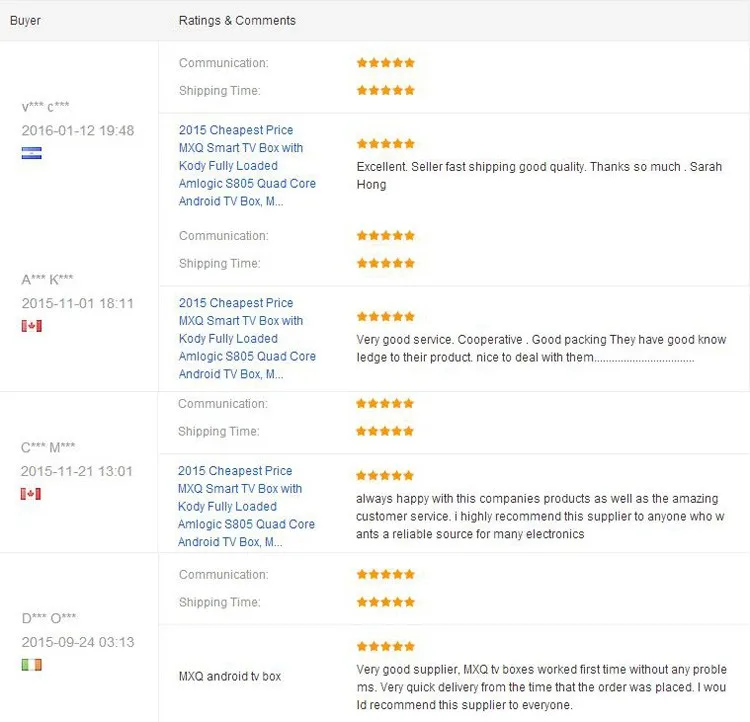750x722 pixels.
Task: Click the first review's Shipping Time stars
Action: point(385,91)
